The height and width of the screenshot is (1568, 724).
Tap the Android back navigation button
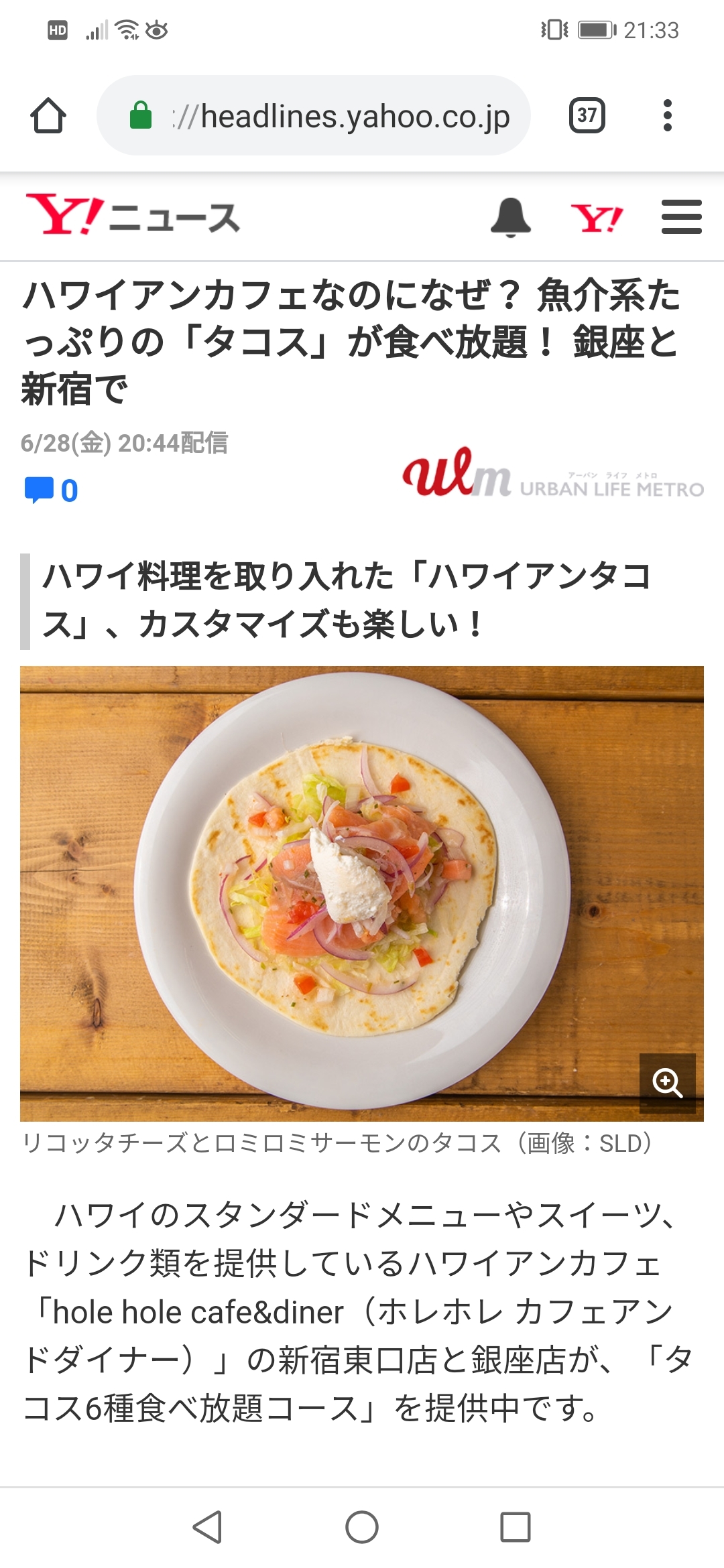click(x=207, y=1527)
